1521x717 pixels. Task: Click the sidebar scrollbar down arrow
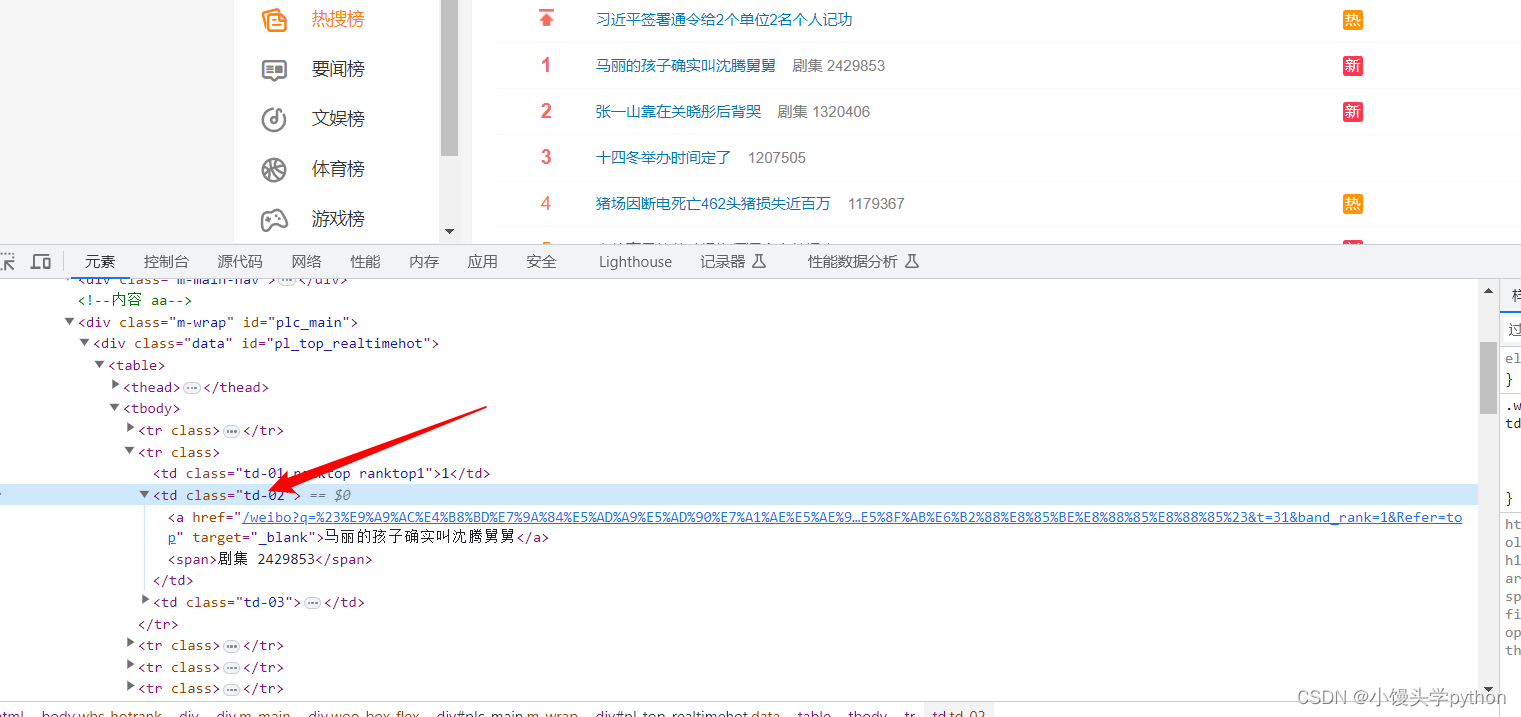tap(449, 231)
